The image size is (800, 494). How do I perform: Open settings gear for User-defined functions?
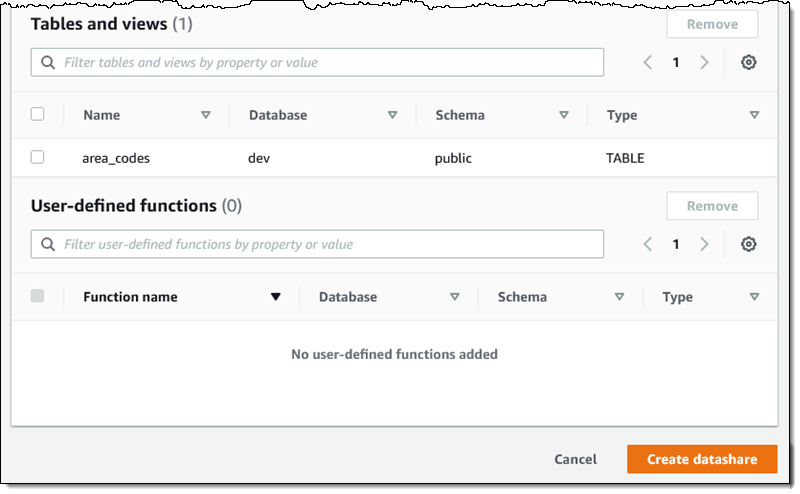tap(748, 244)
